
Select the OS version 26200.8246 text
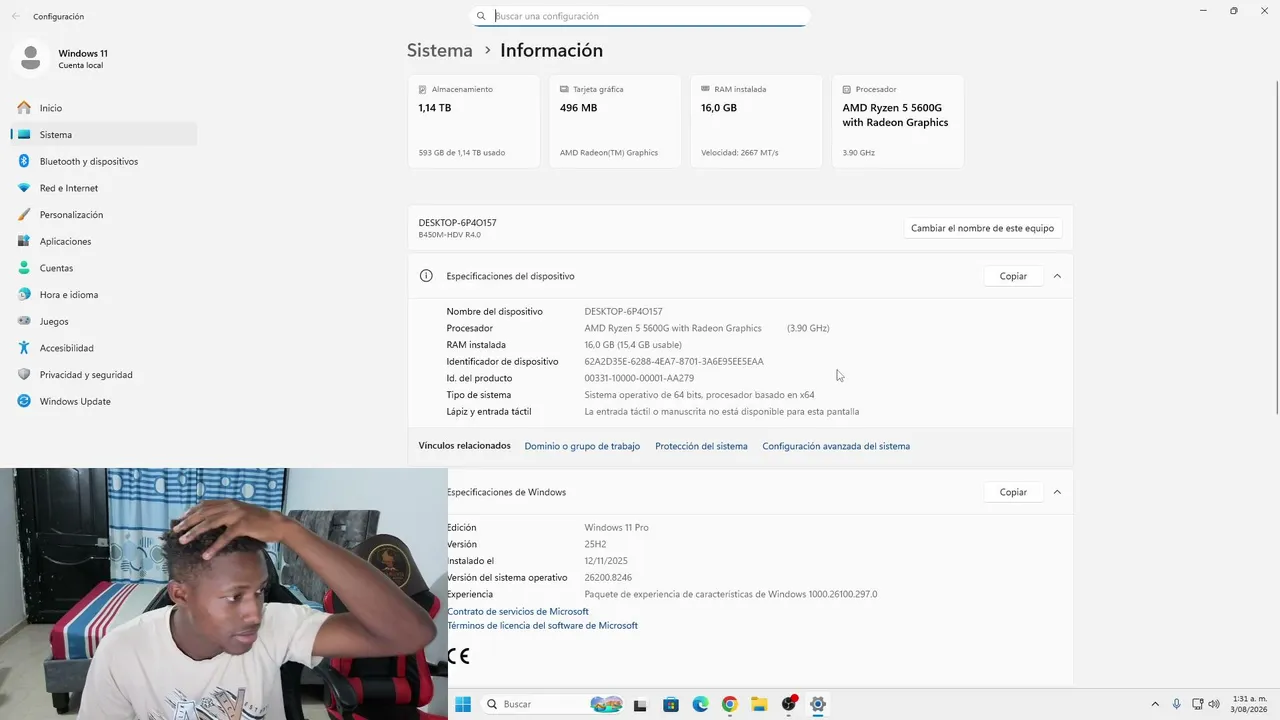(x=608, y=577)
